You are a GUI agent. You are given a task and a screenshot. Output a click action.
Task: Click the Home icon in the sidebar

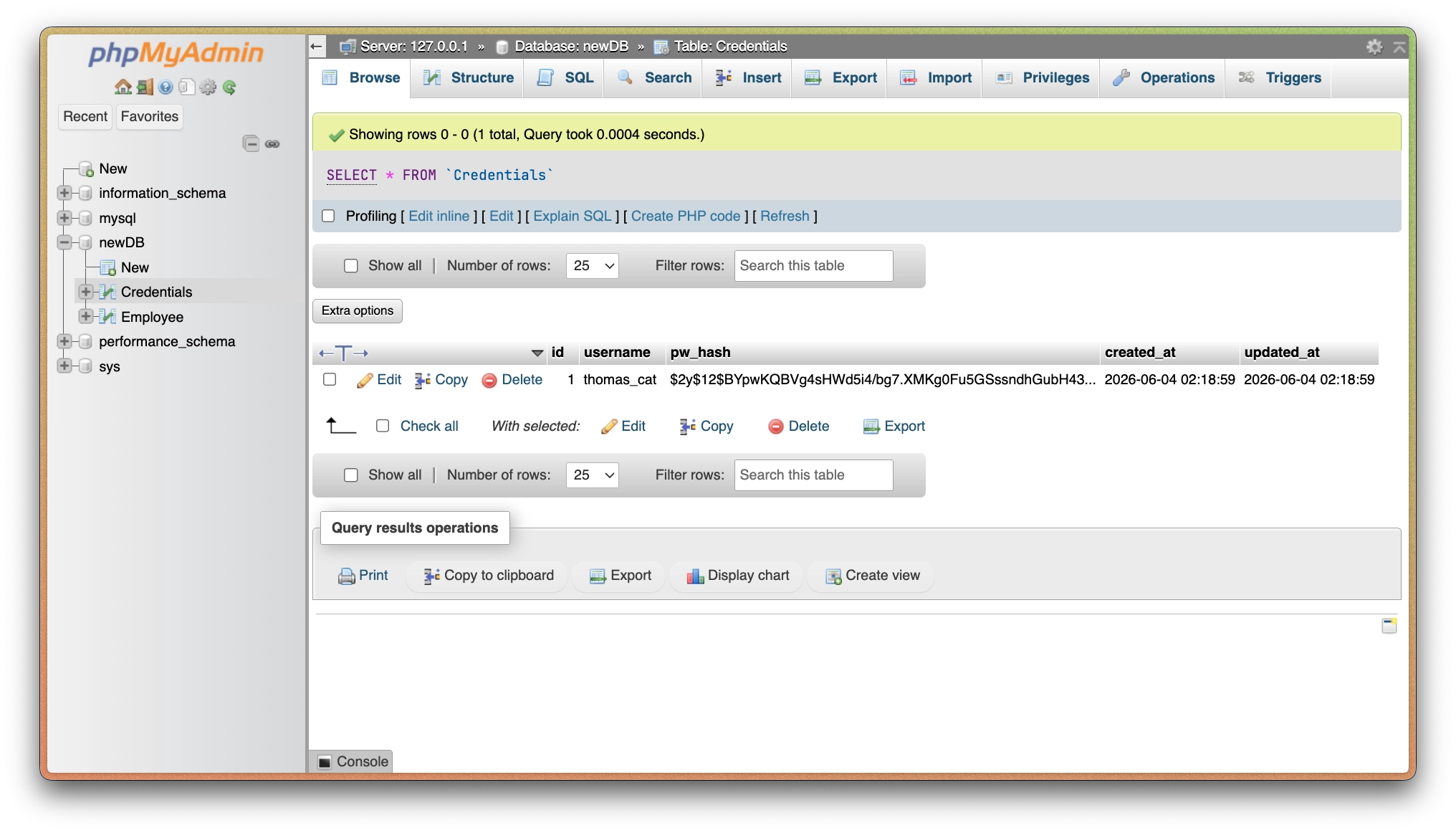(x=123, y=87)
